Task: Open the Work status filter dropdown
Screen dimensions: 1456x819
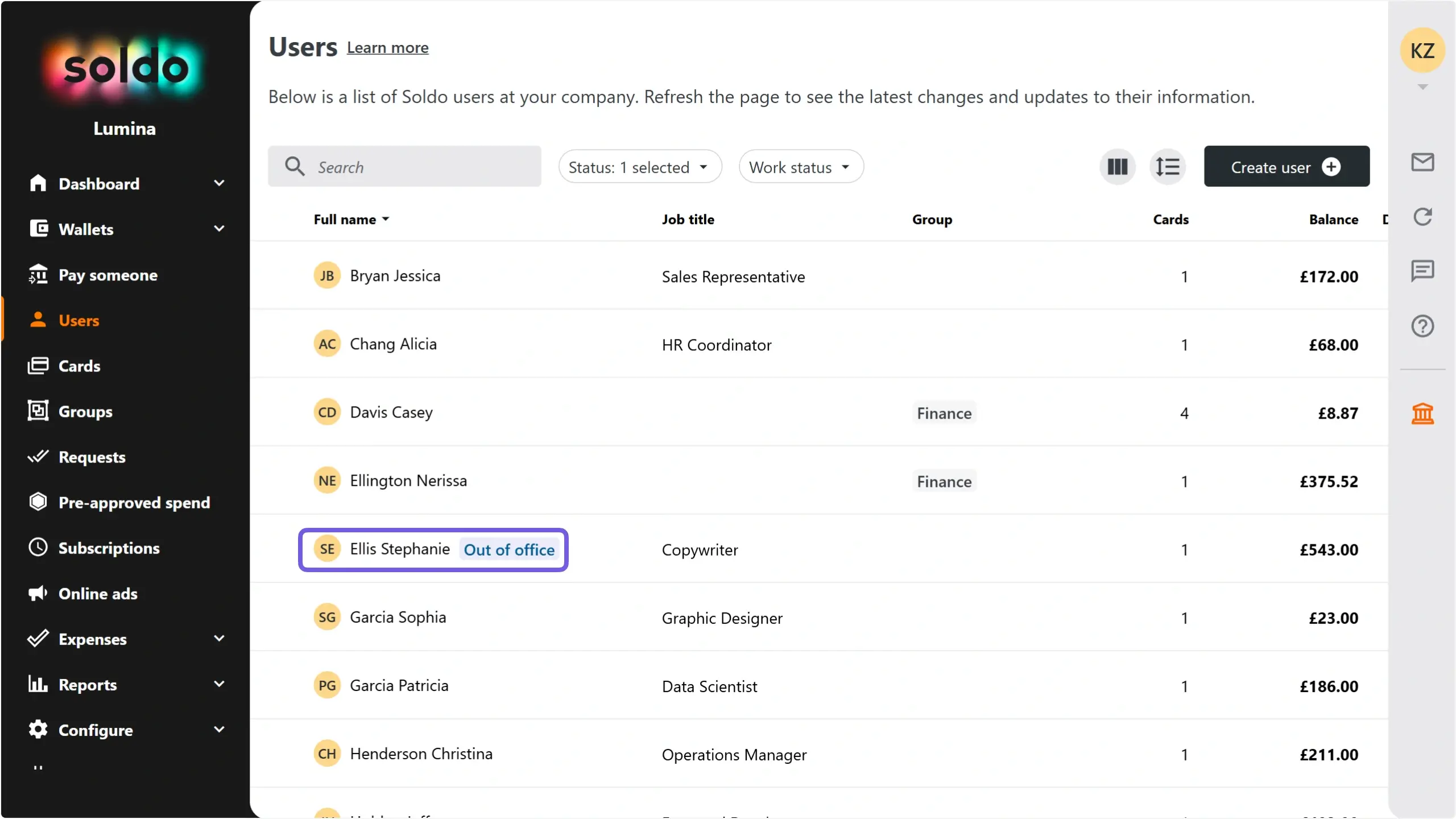Action: pyautogui.click(x=801, y=167)
